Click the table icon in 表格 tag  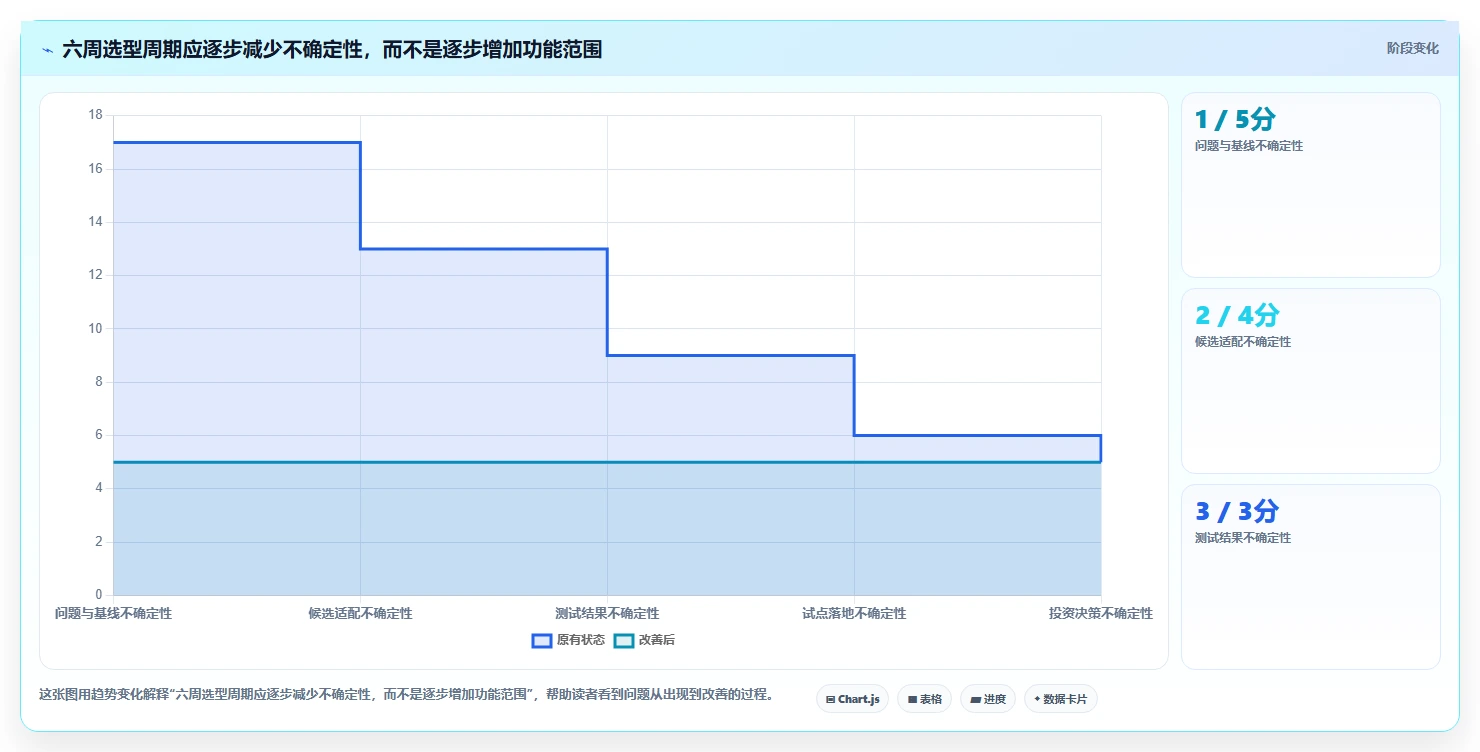pyautogui.click(x=912, y=700)
